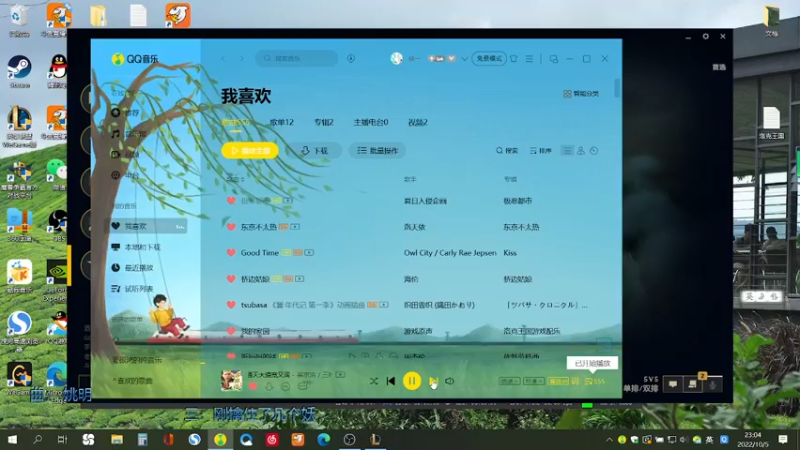Open more options for the playing song

pyautogui.click(x=285, y=387)
